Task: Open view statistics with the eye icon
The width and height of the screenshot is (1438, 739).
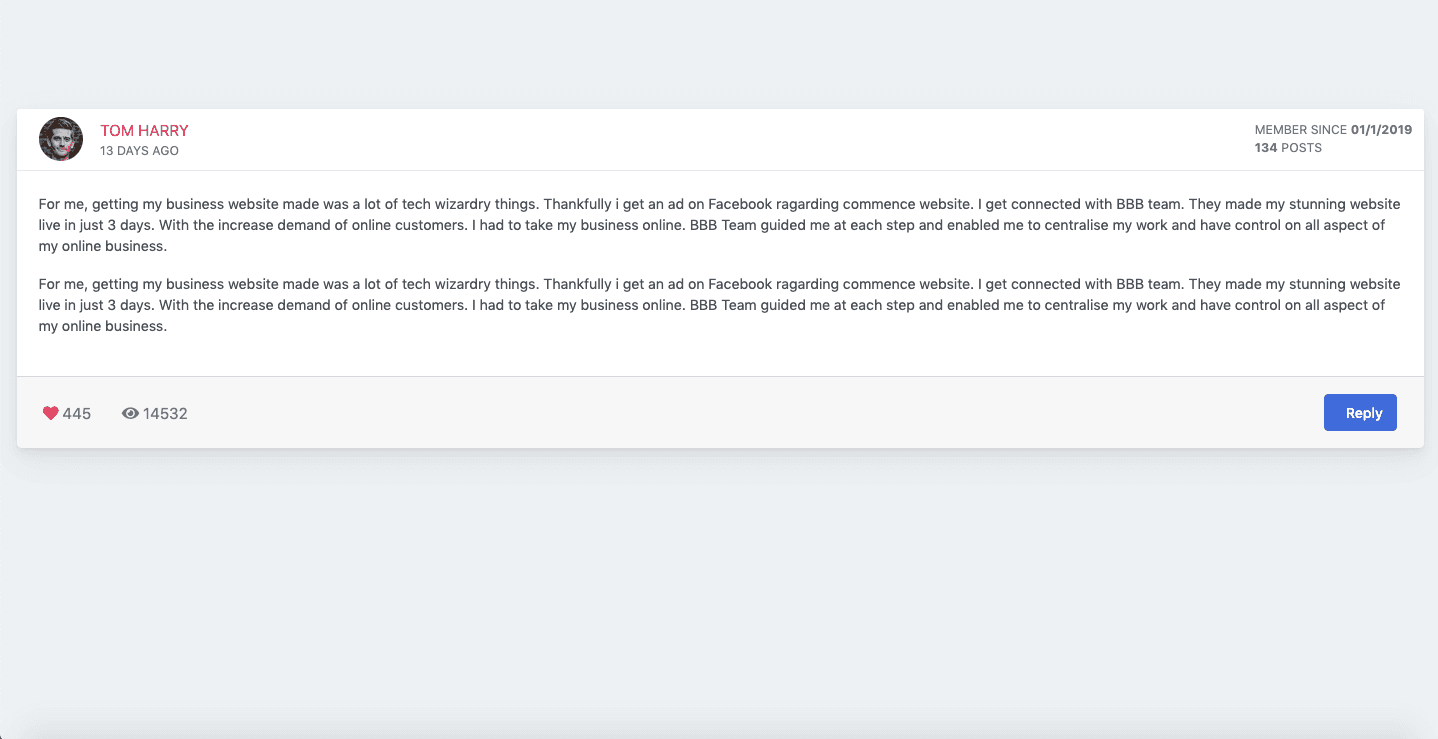Action: [130, 412]
